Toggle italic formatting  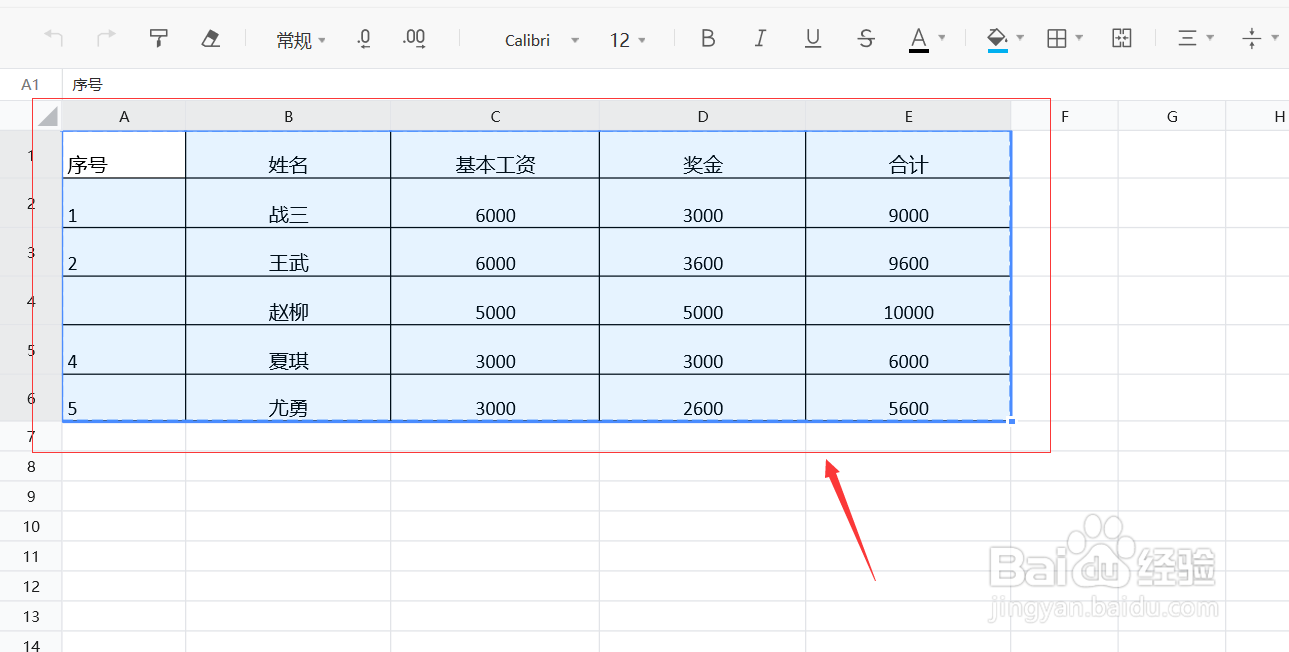coord(760,38)
